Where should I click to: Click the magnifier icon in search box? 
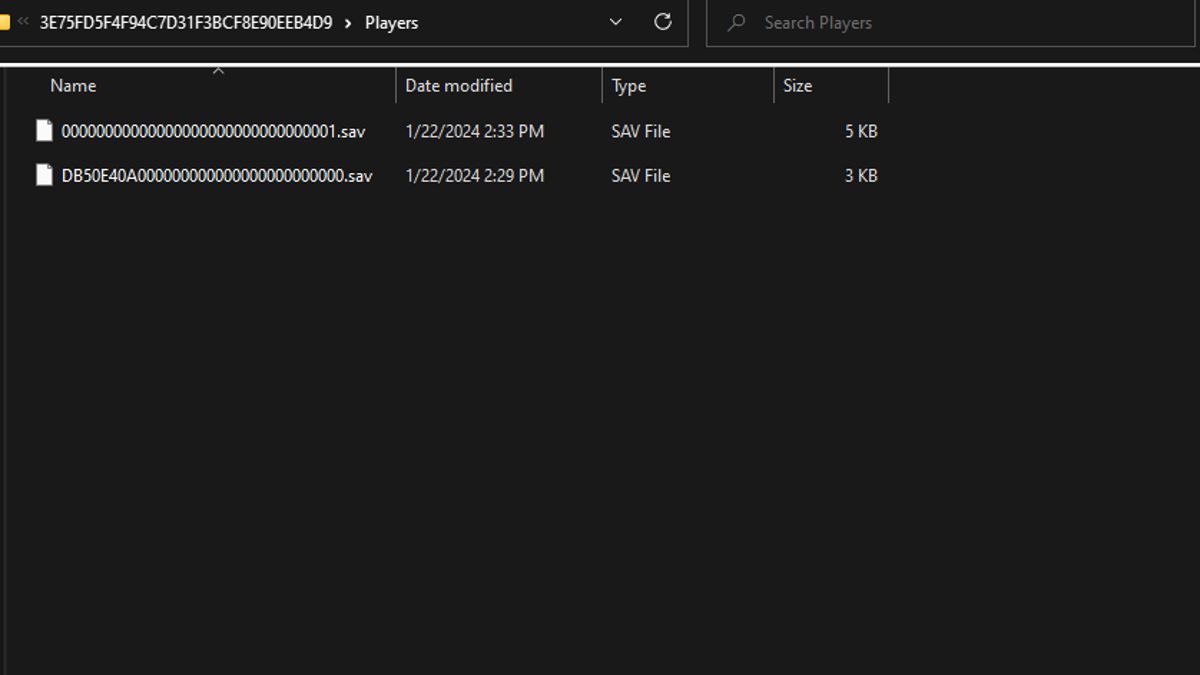[737, 22]
